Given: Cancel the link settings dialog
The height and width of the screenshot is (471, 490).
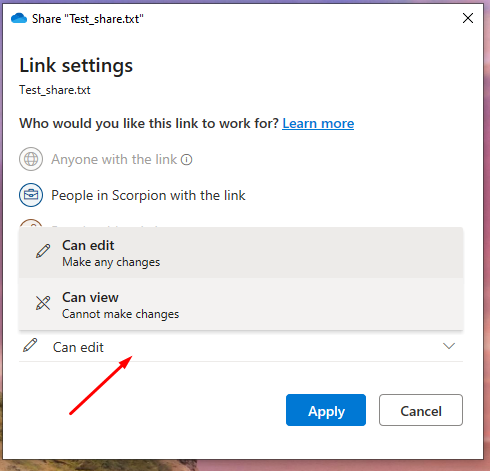Looking at the screenshot, I should point(421,410).
